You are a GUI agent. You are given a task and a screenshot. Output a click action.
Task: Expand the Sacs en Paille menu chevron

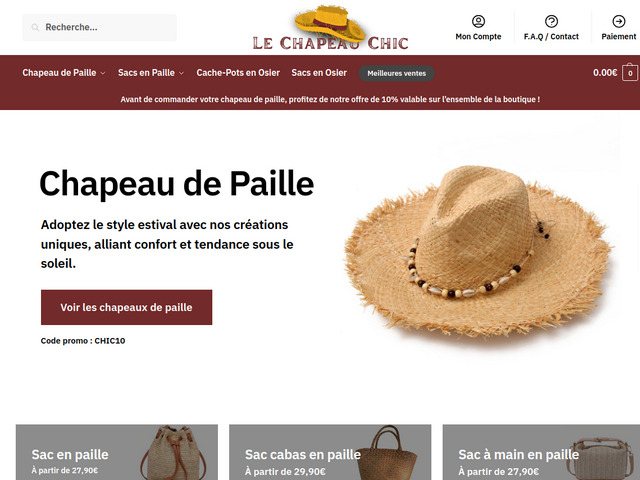pos(181,73)
